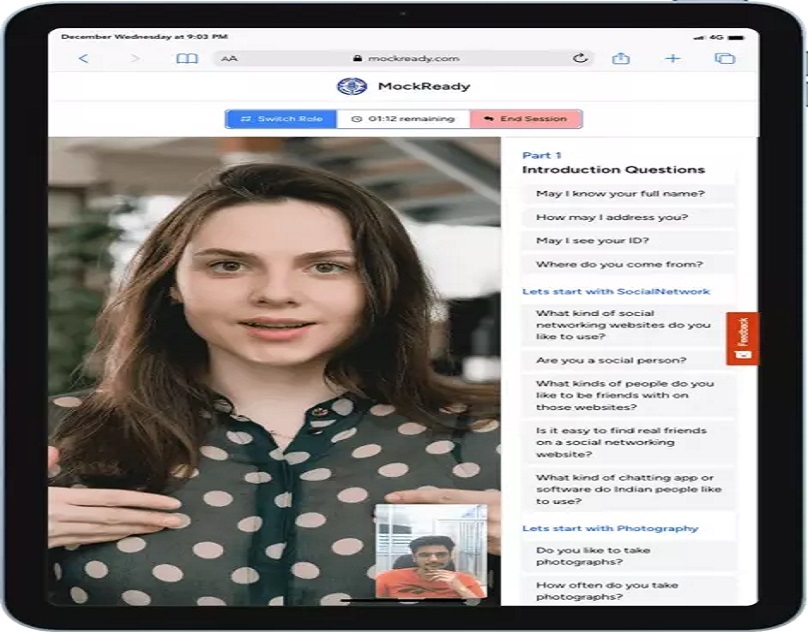The image size is (808, 632).
Task: Open the tabs overview icon
Action: pyautogui.click(x=724, y=59)
